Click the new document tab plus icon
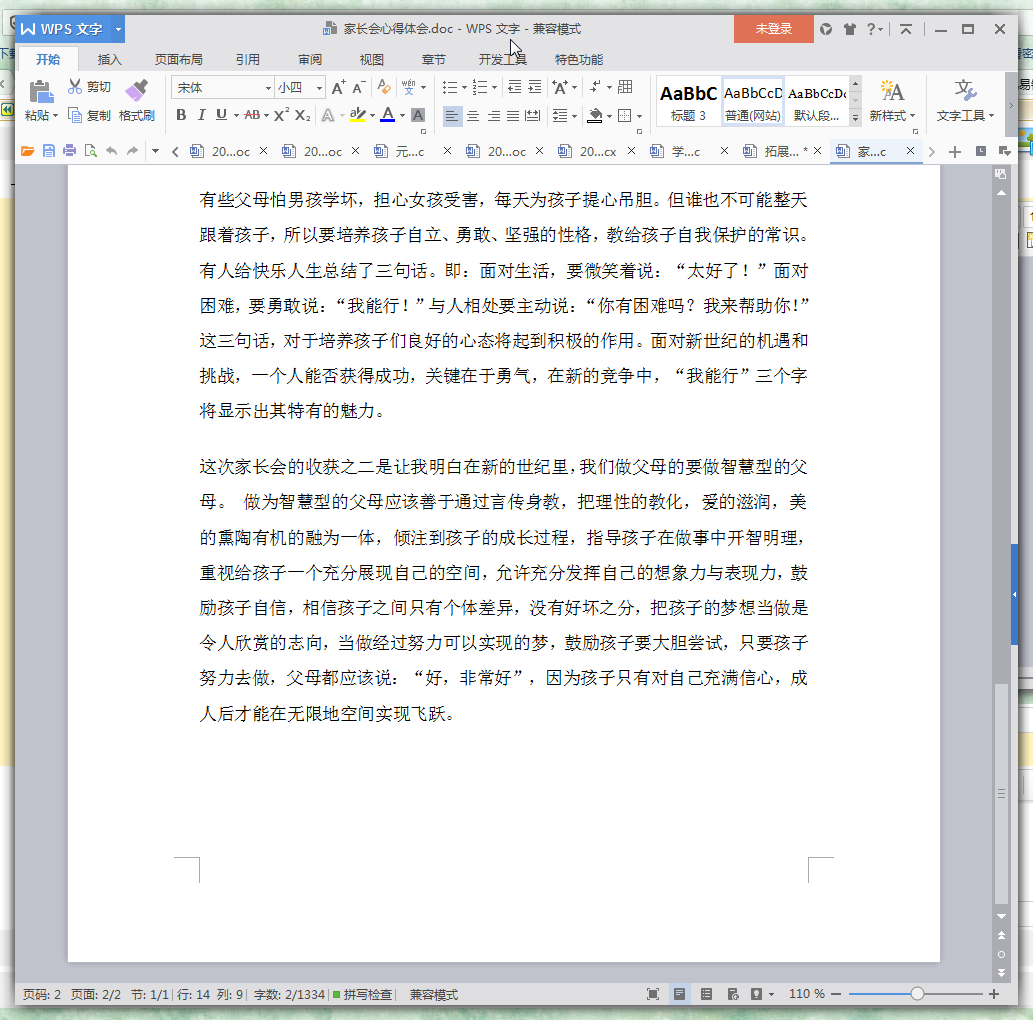 [x=955, y=152]
